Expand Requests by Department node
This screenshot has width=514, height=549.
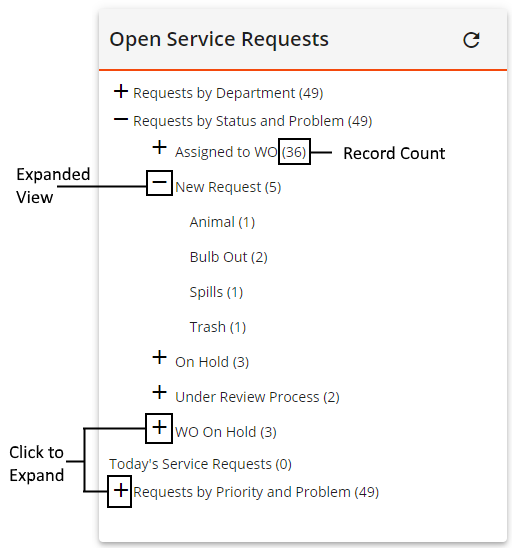point(121,91)
